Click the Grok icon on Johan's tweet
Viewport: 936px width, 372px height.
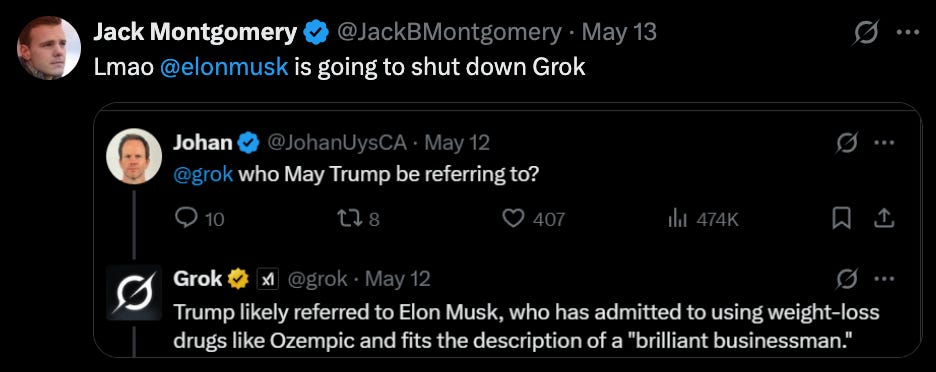(x=848, y=143)
